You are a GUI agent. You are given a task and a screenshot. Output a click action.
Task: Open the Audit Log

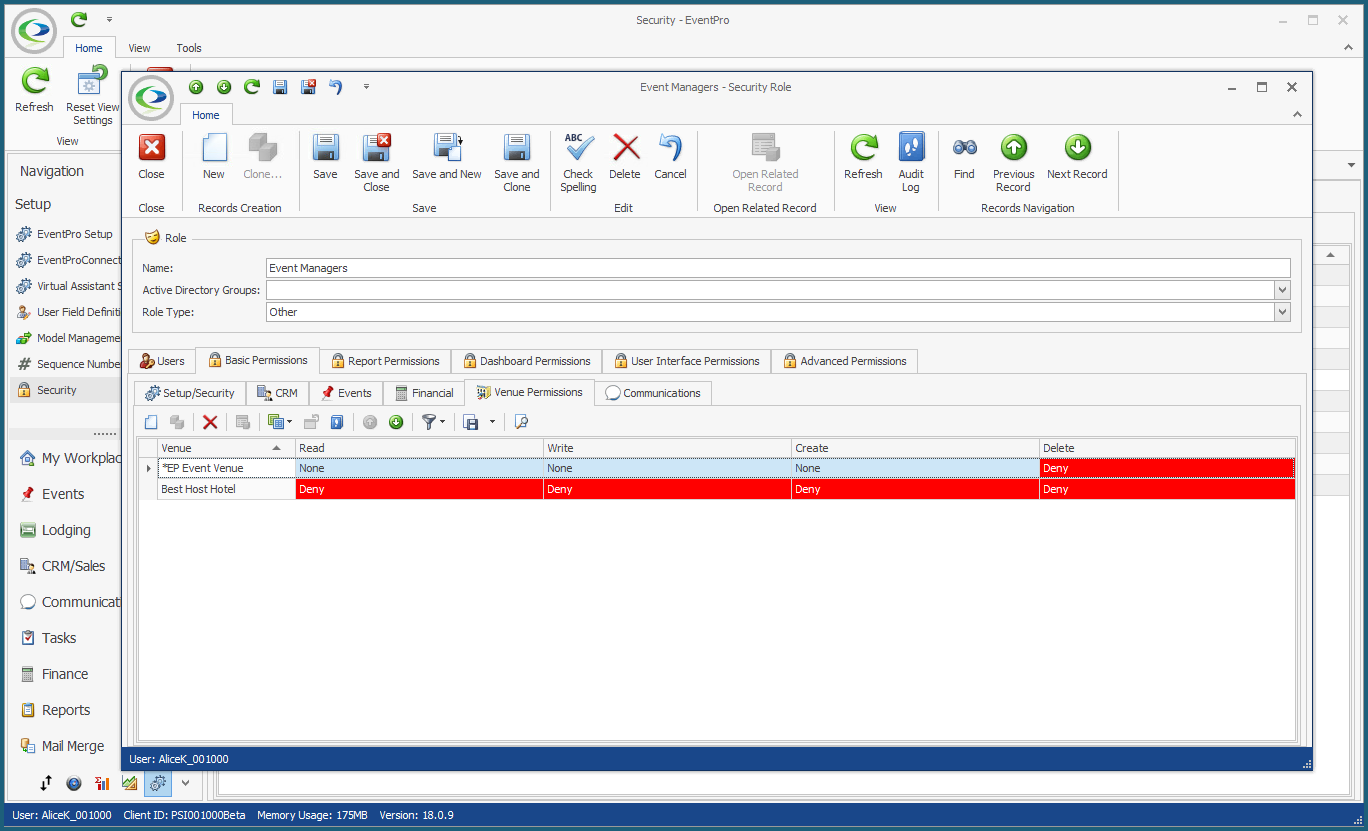(911, 164)
